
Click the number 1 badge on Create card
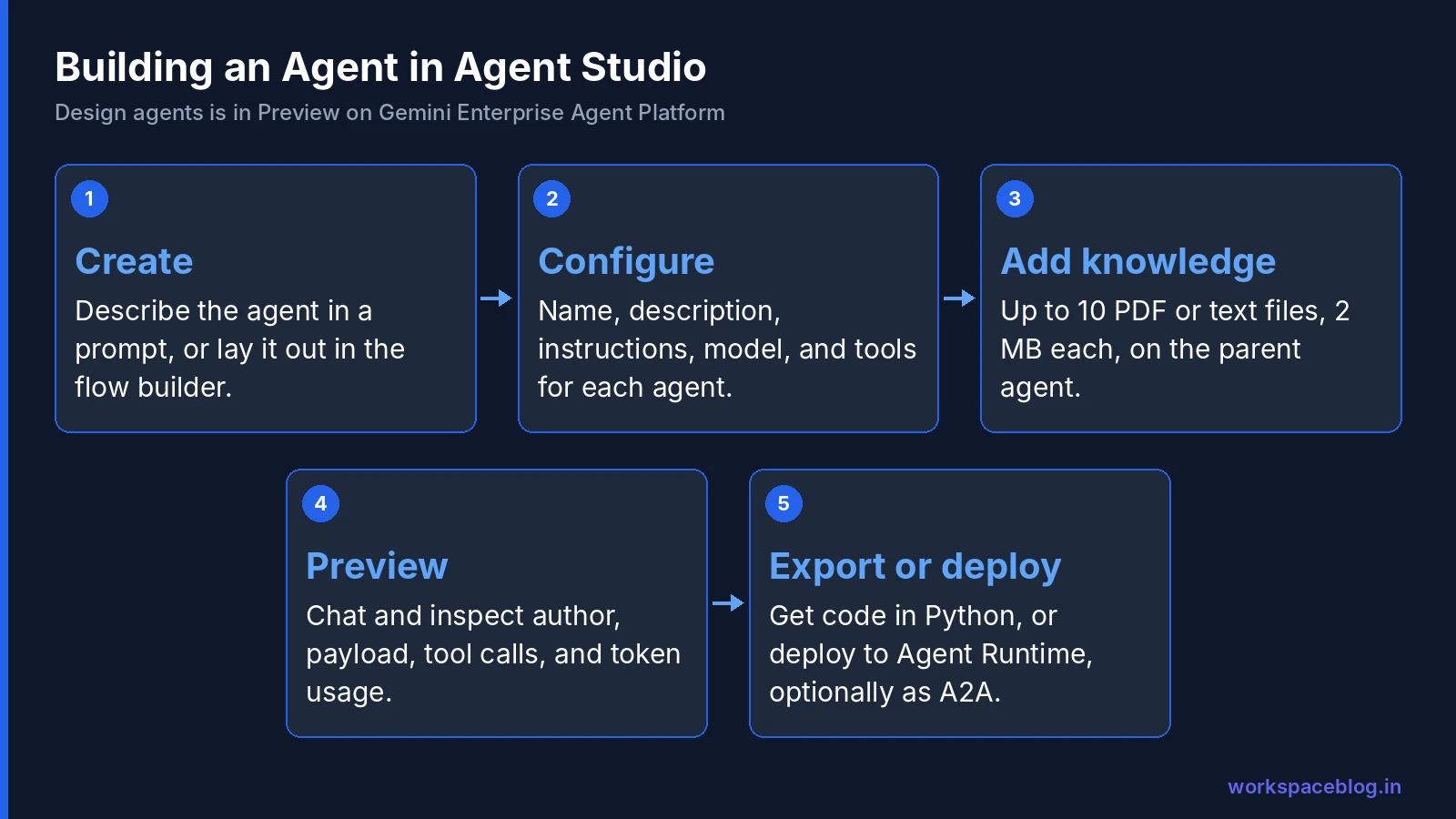pyautogui.click(x=89, y=198)
